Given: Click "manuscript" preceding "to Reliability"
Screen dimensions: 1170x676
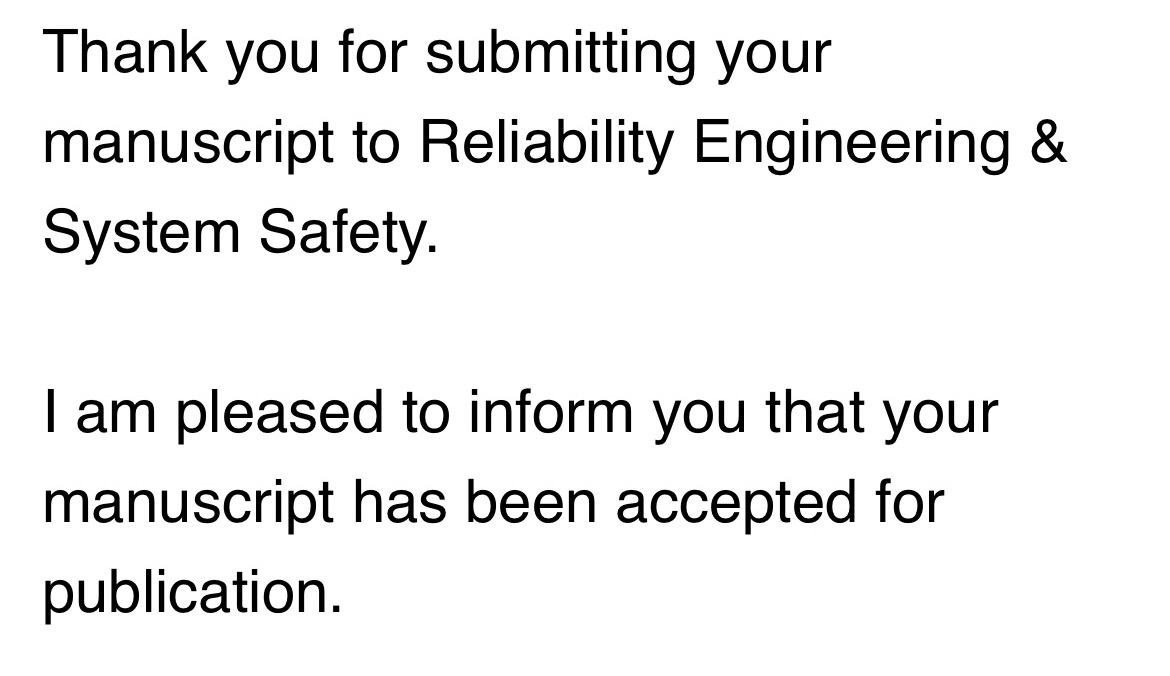Looking at the screenshot, I should [188, 143].
